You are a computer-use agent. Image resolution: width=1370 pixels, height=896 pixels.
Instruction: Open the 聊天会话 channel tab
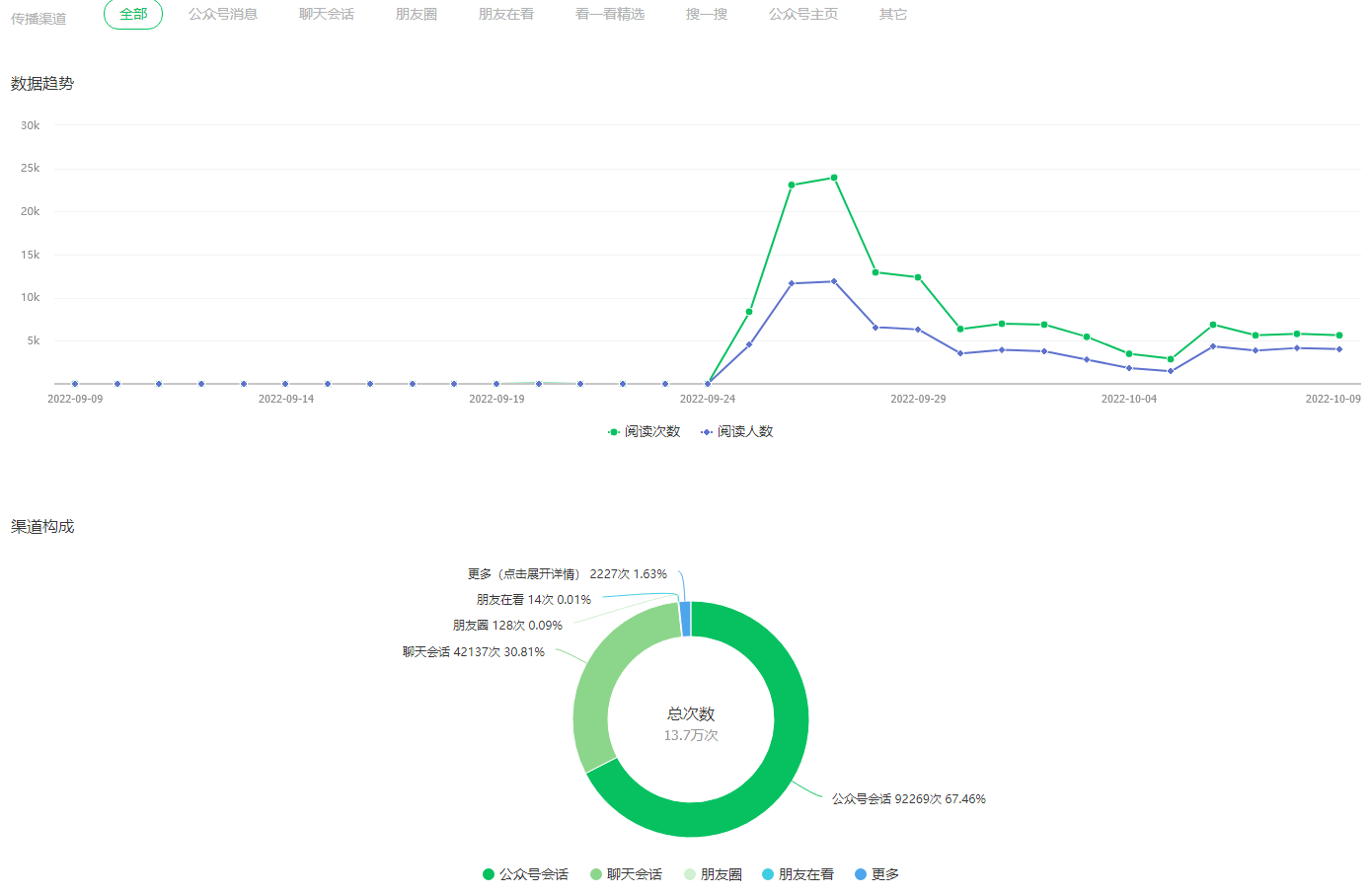pyautogui.click(x=327, y=14)
